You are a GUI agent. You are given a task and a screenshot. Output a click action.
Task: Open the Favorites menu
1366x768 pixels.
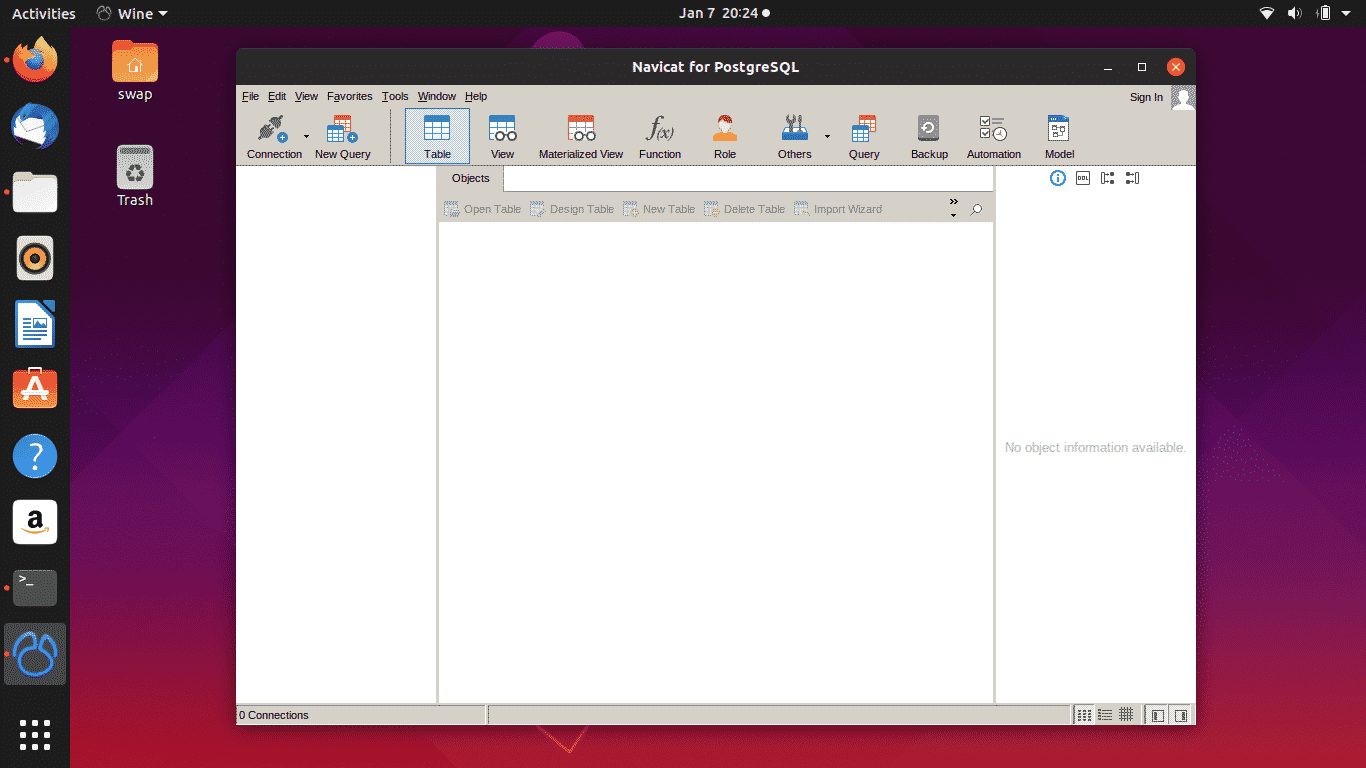[349, 96]
